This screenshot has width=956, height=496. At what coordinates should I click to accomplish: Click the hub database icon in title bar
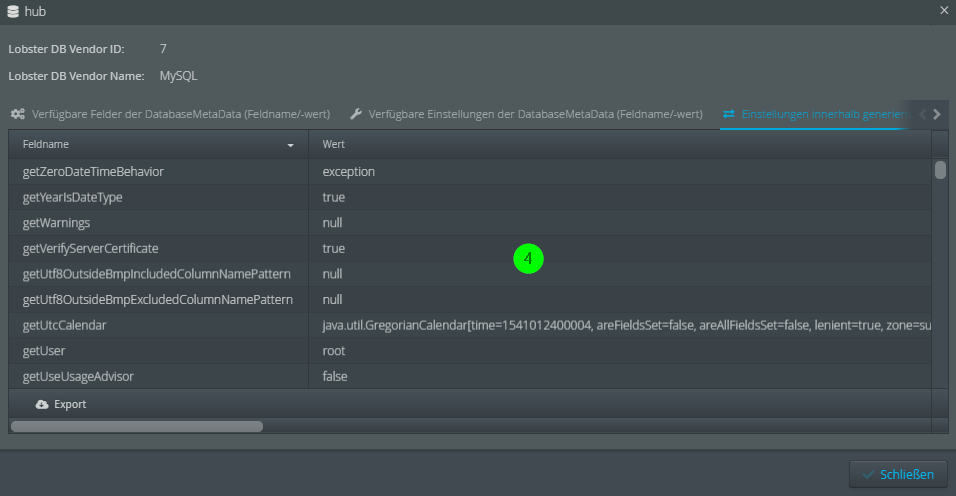(12, 11)
